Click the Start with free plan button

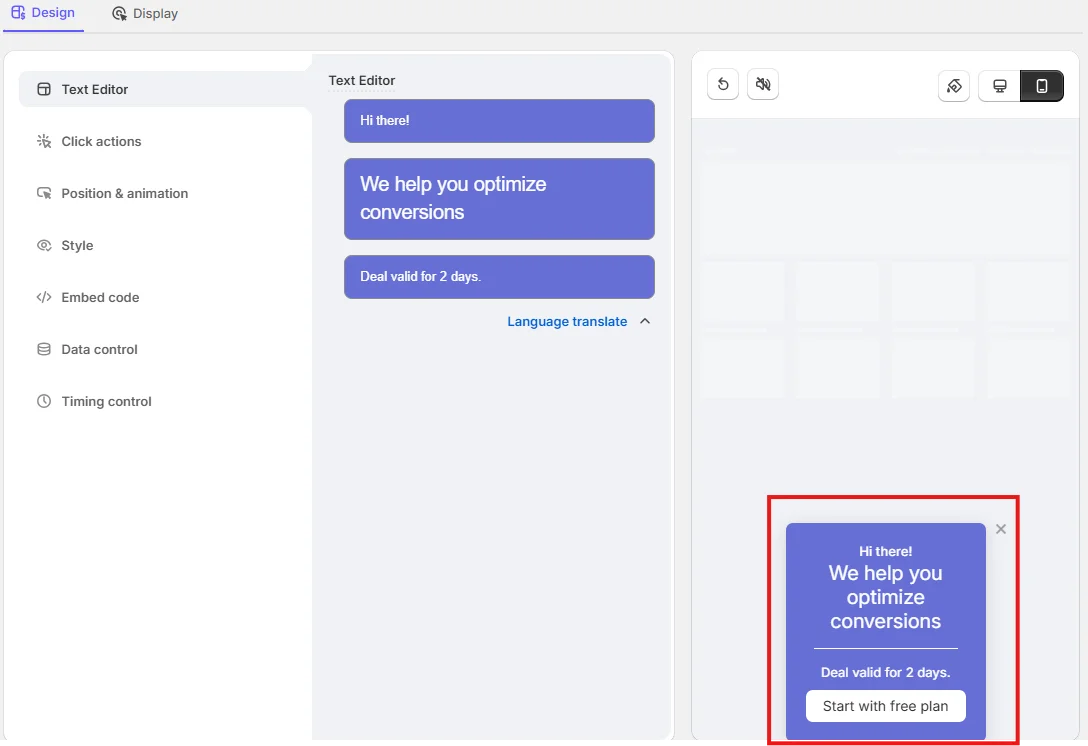tap(885, 706)
